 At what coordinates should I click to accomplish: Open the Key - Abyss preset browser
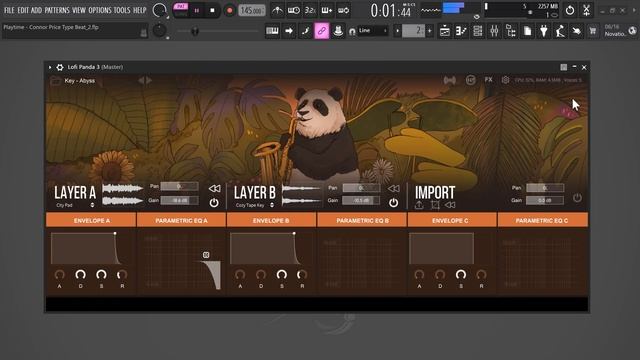[80, 81]
